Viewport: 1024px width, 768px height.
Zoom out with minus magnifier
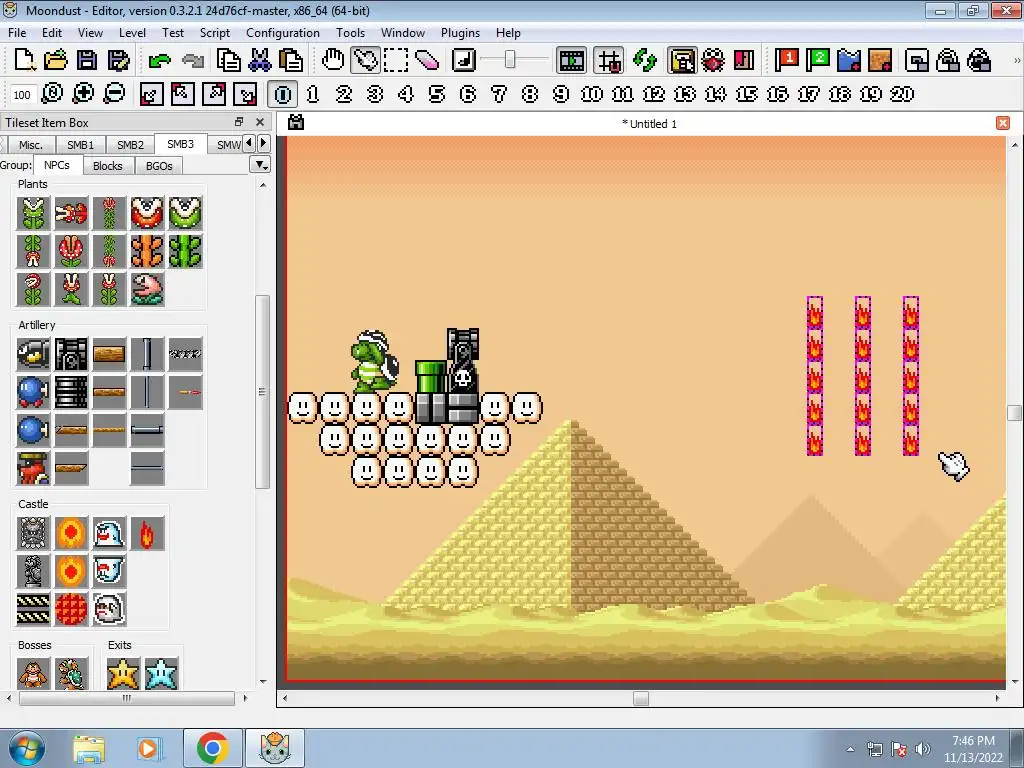114,94
